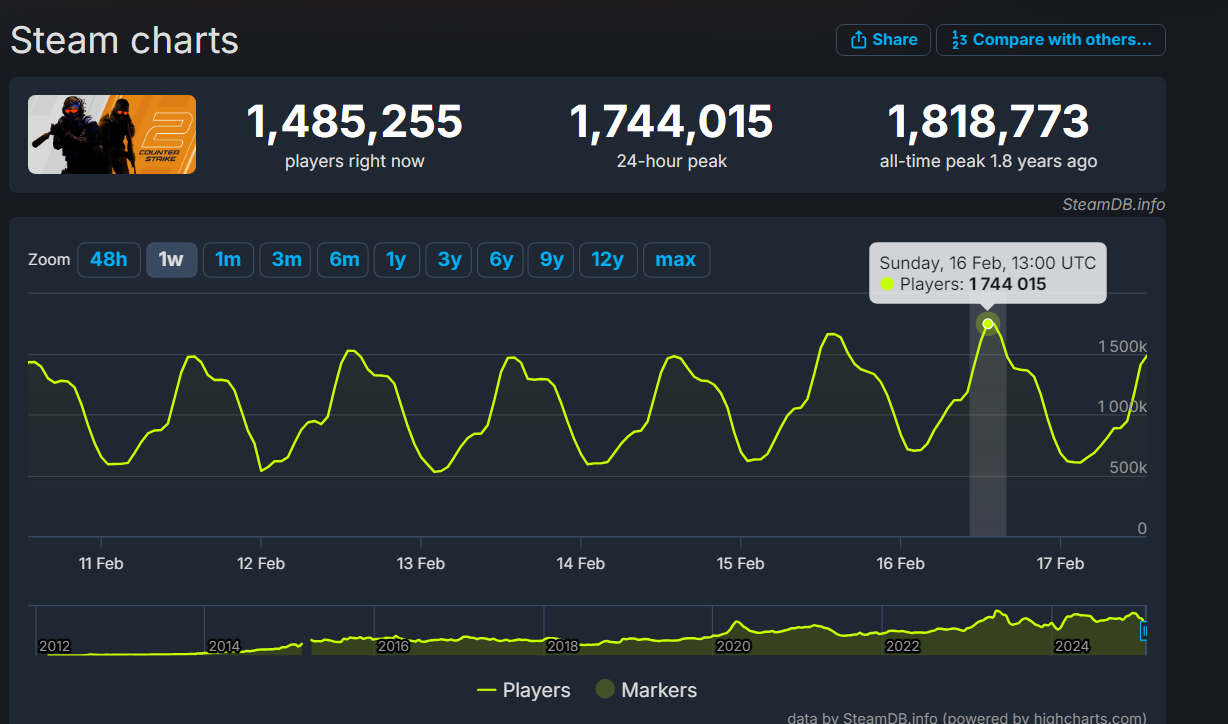Click the Counter-Strike 2 game thumbnail
The width and height of the screenshot is (1228, 724).
coord(112,134)
